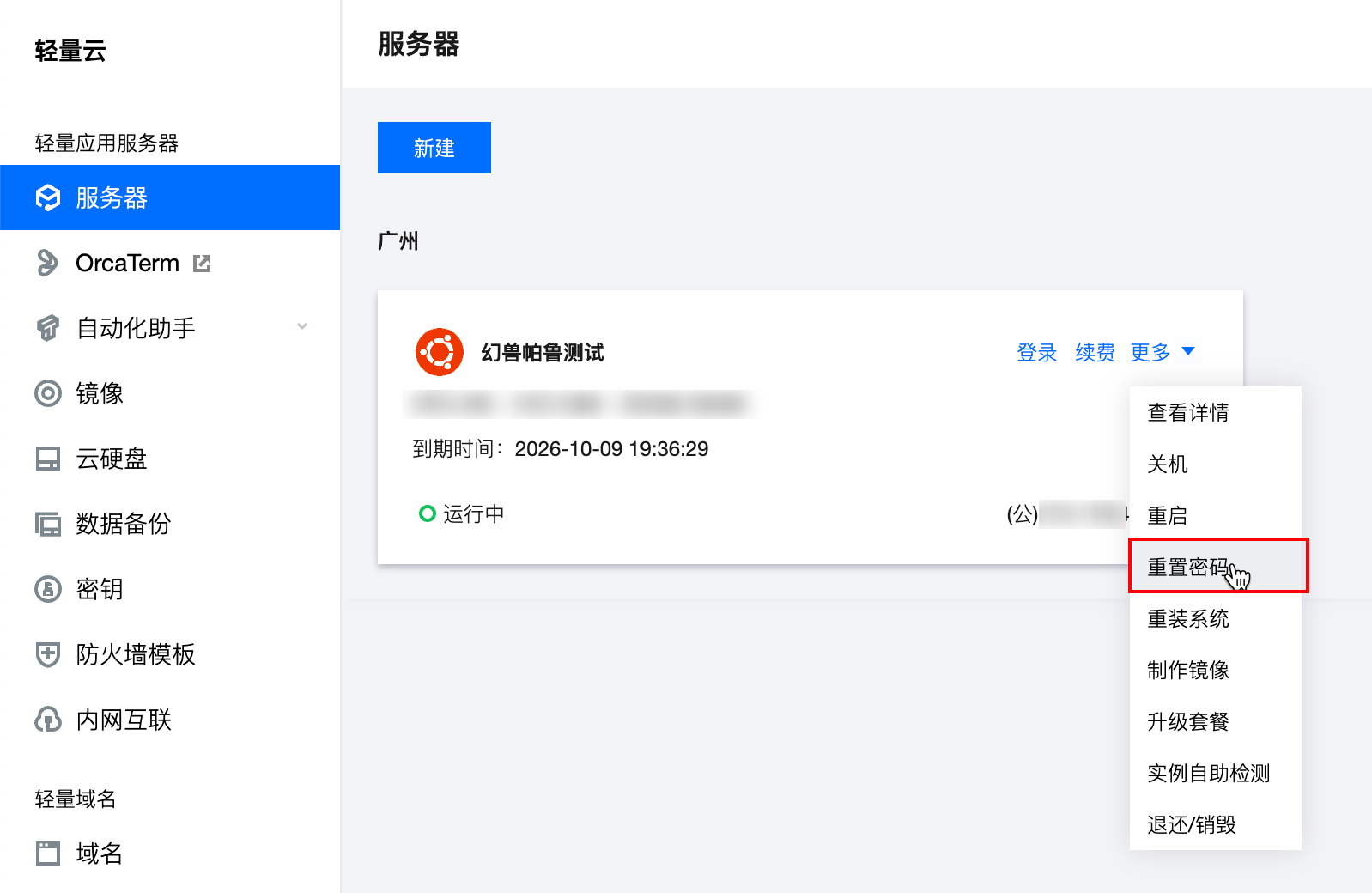Click the 数据备份 icon
This screenshot has width=1372, height=893.
coord(48,524)
